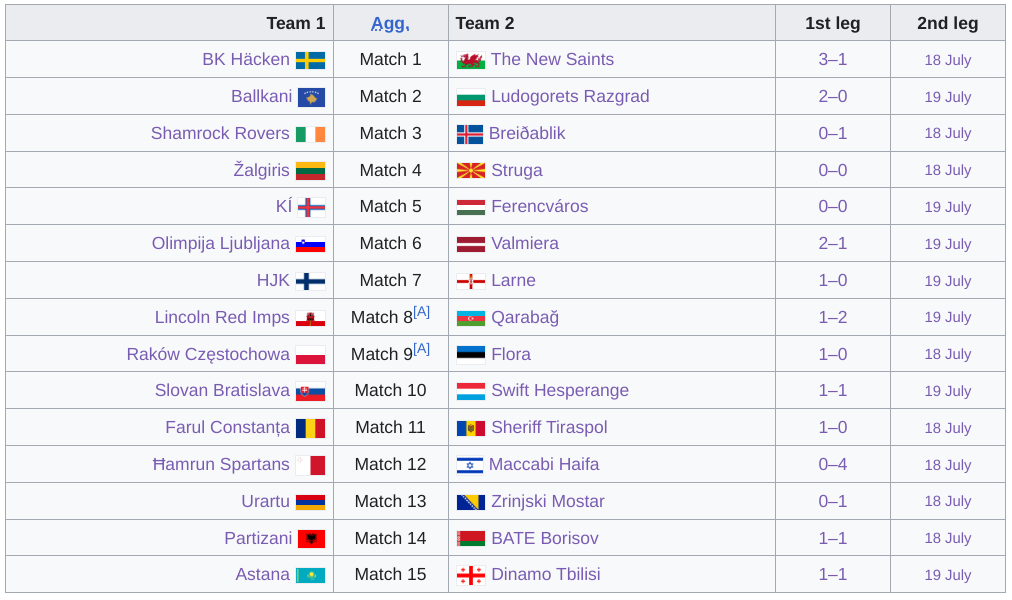
Task: Open the Zrinjski Mostar team link
Action: coord(547,502)
